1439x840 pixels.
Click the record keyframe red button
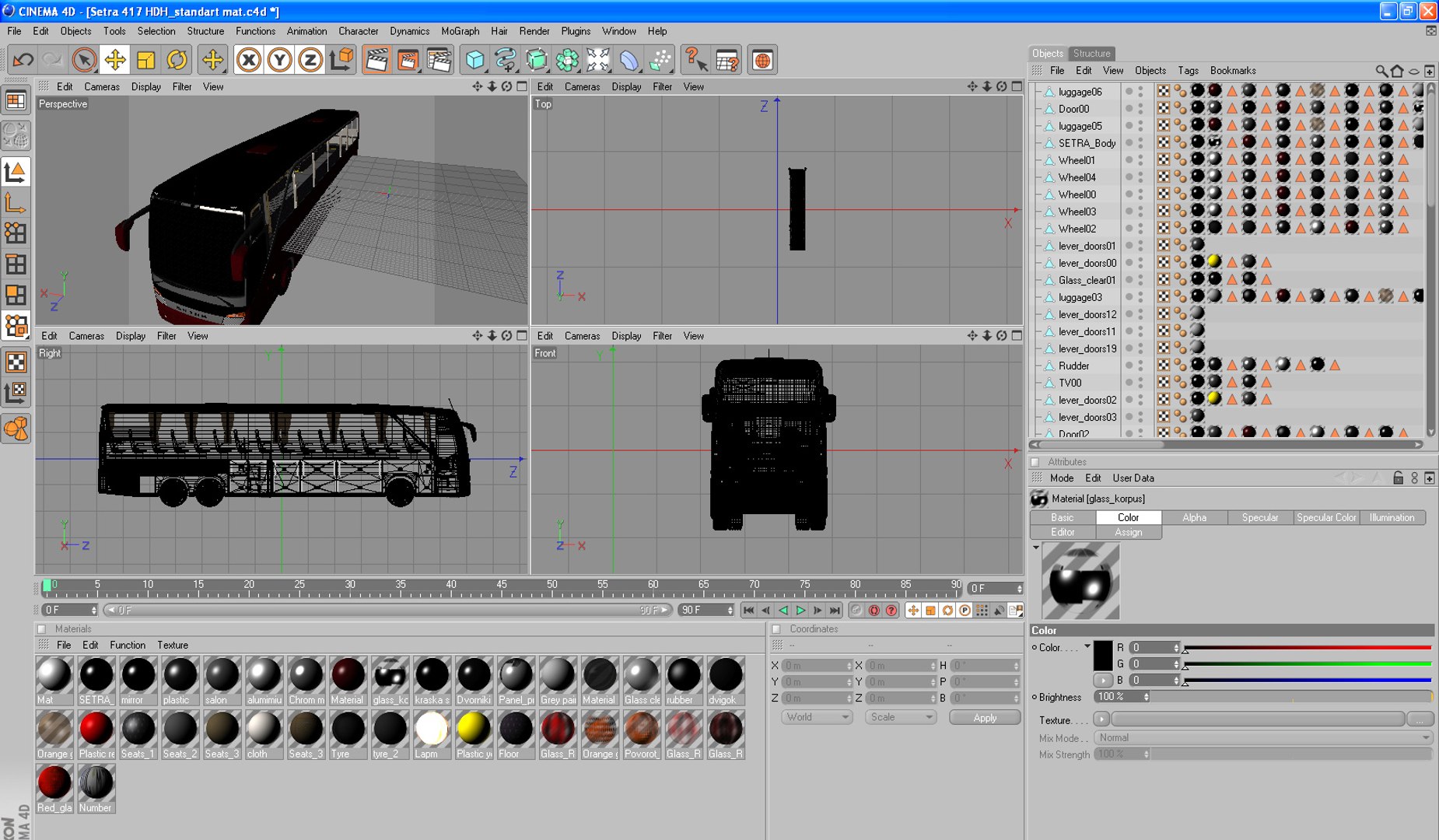pos(874,611)
